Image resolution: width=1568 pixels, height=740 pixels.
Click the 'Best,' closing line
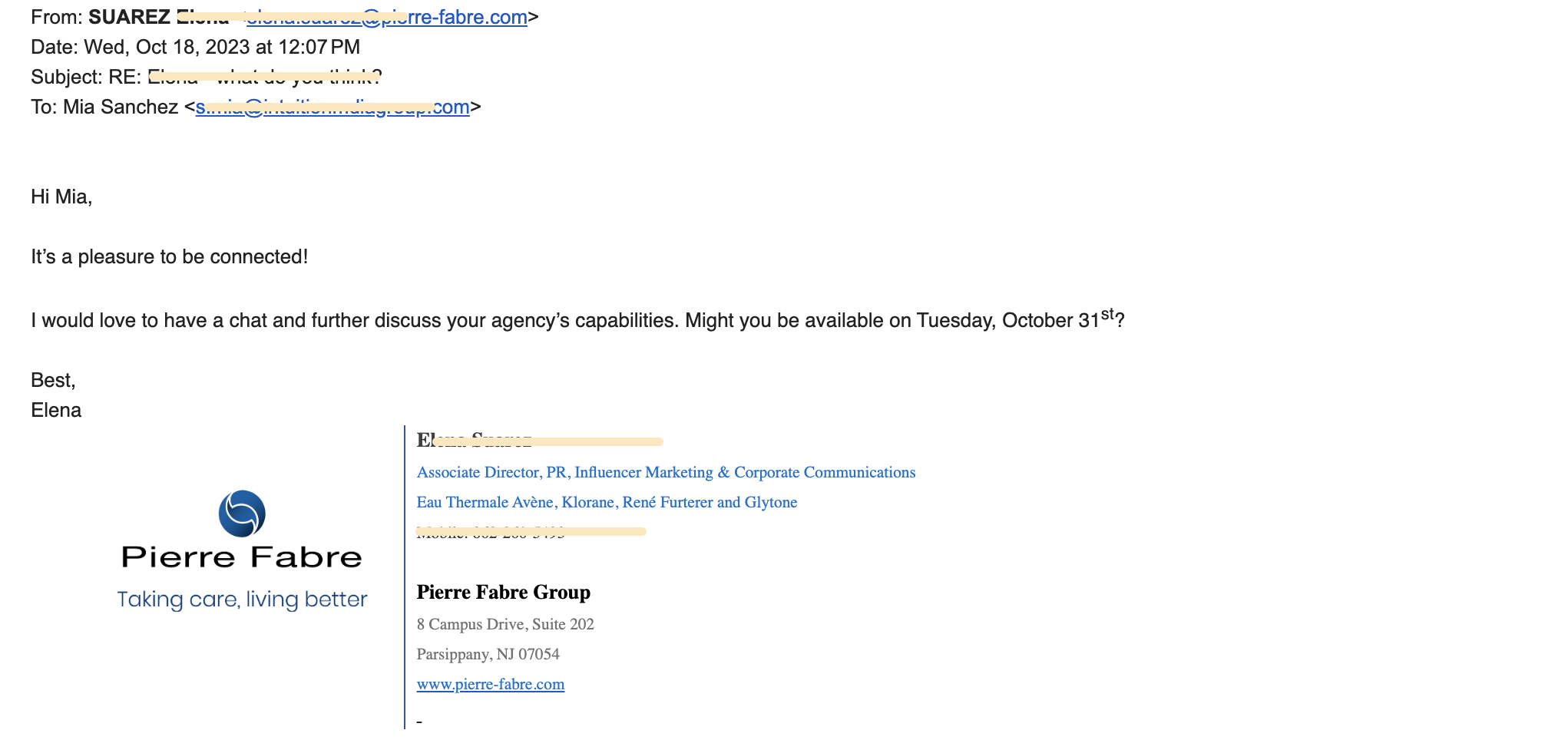coord(53,381)
